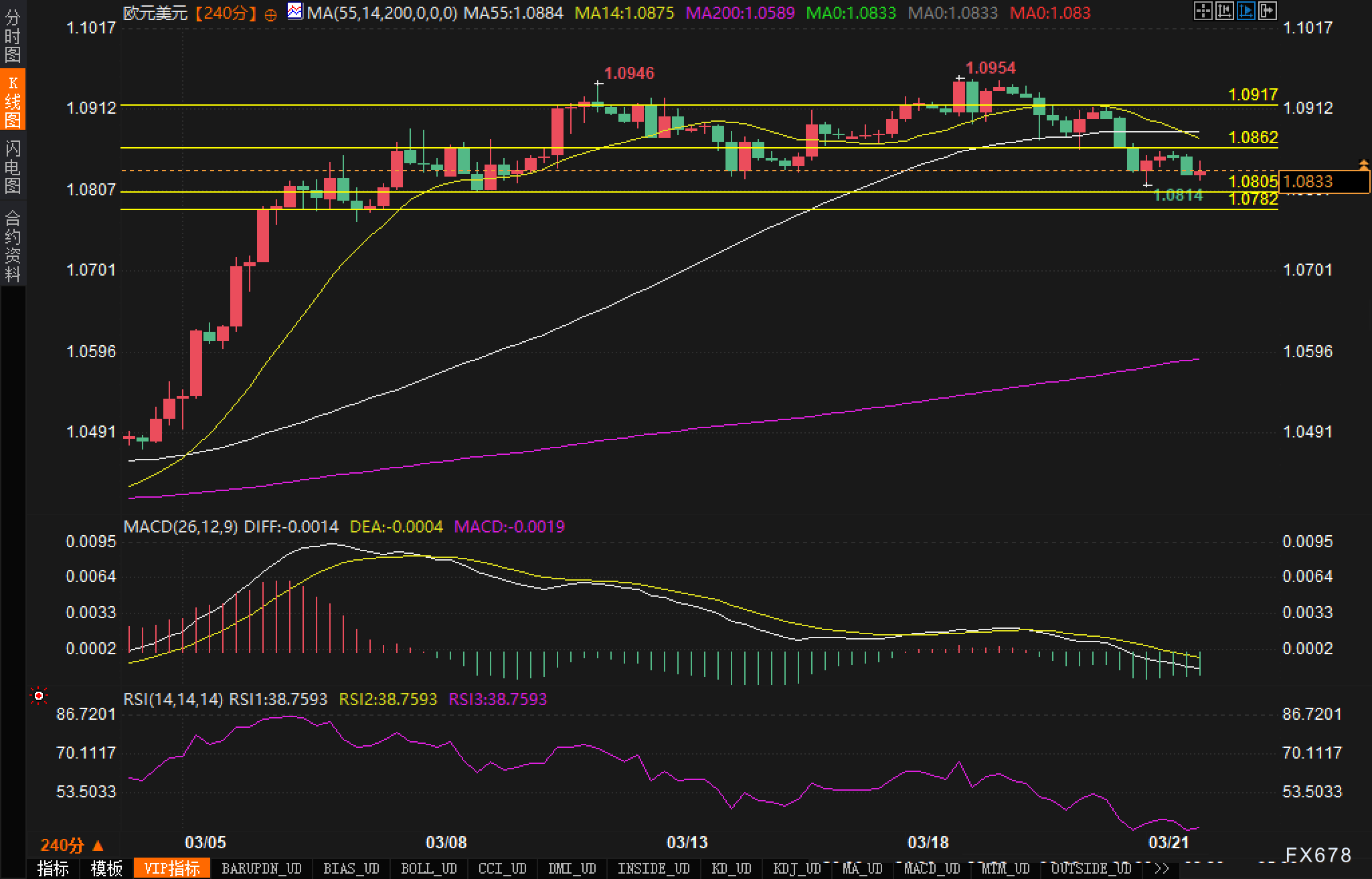Toggle the VIP指标 tab
Image resolution: width=1372 pixels, height=879 pixels.
pos(172,869)
